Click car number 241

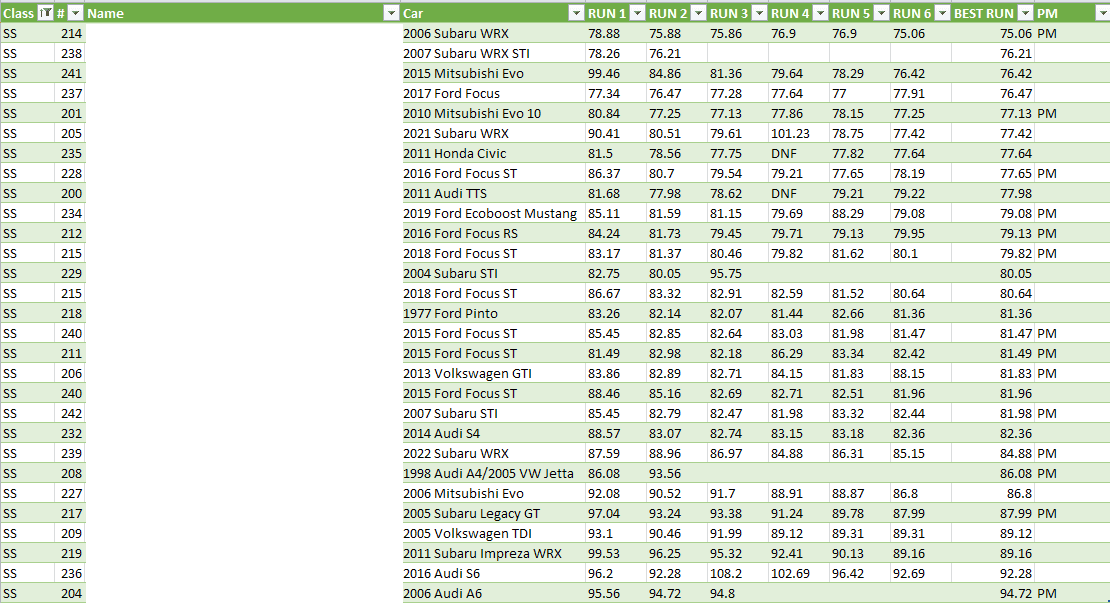click(x=70, y=73)
